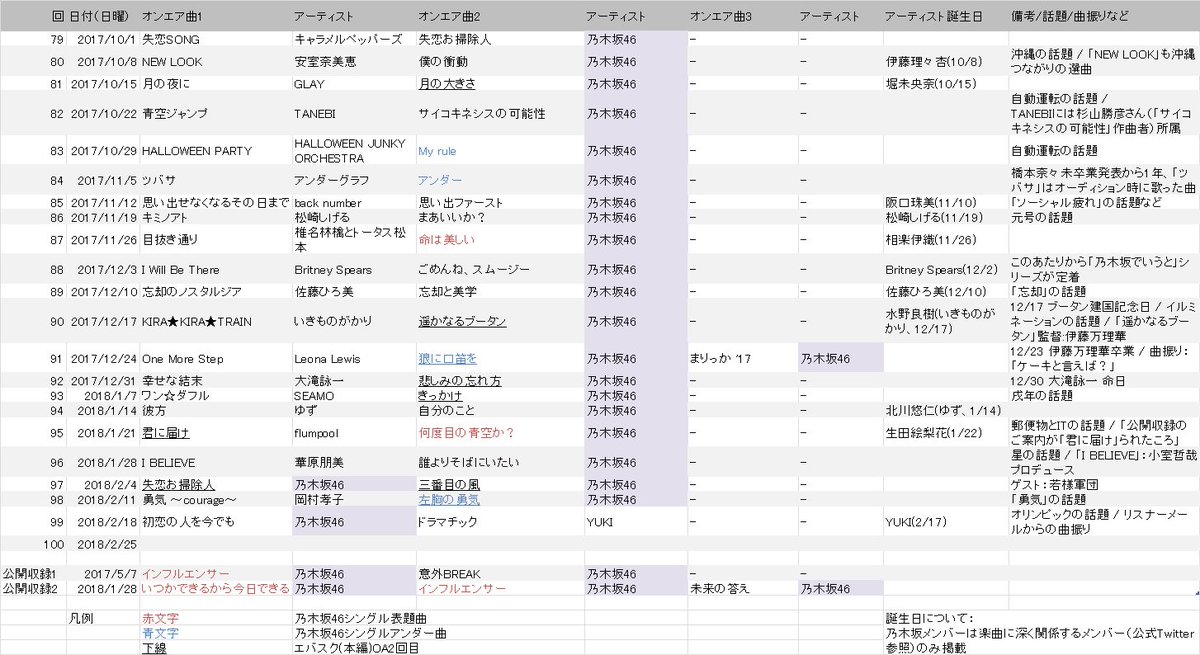
Task: Click the cell HALLOWEEN JUNKY ORCHESTRA
Action: pyautogui.click(x=349, y=151)
